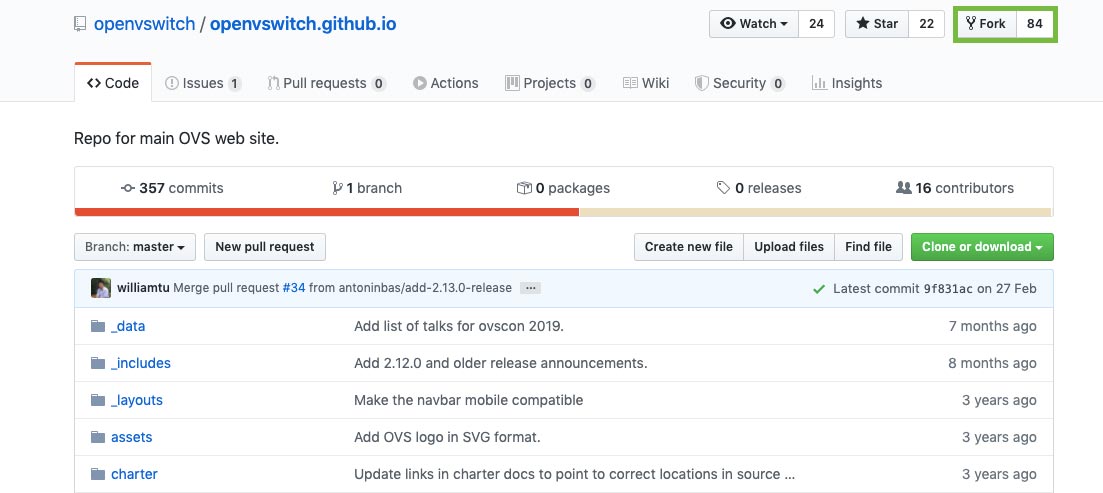Expand commit message ellipsis button
Screen dimensions: 1103x493
coord(531,288)
